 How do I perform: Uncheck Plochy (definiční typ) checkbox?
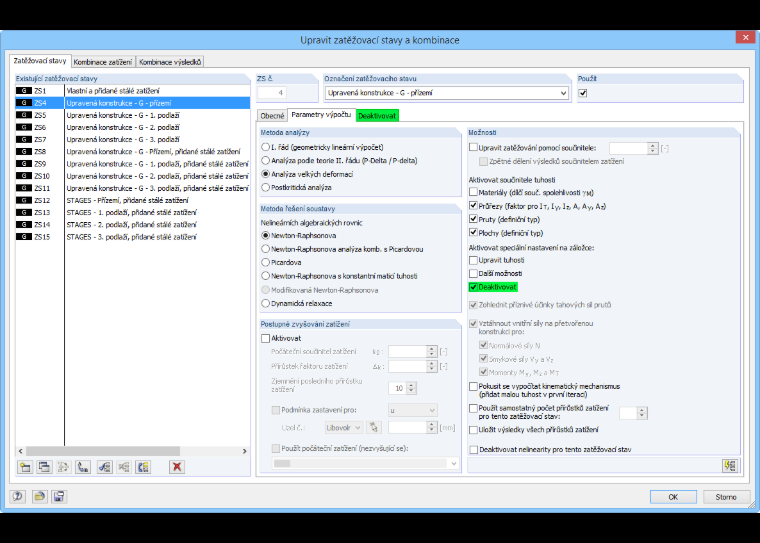[474, 233]
